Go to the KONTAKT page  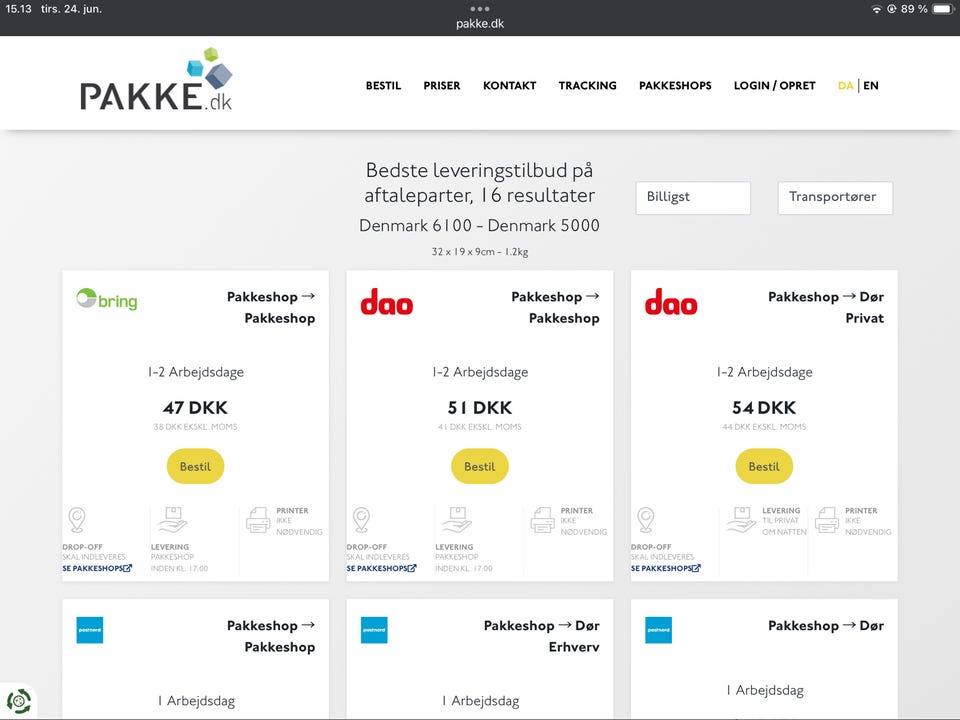tap(509, 86)
